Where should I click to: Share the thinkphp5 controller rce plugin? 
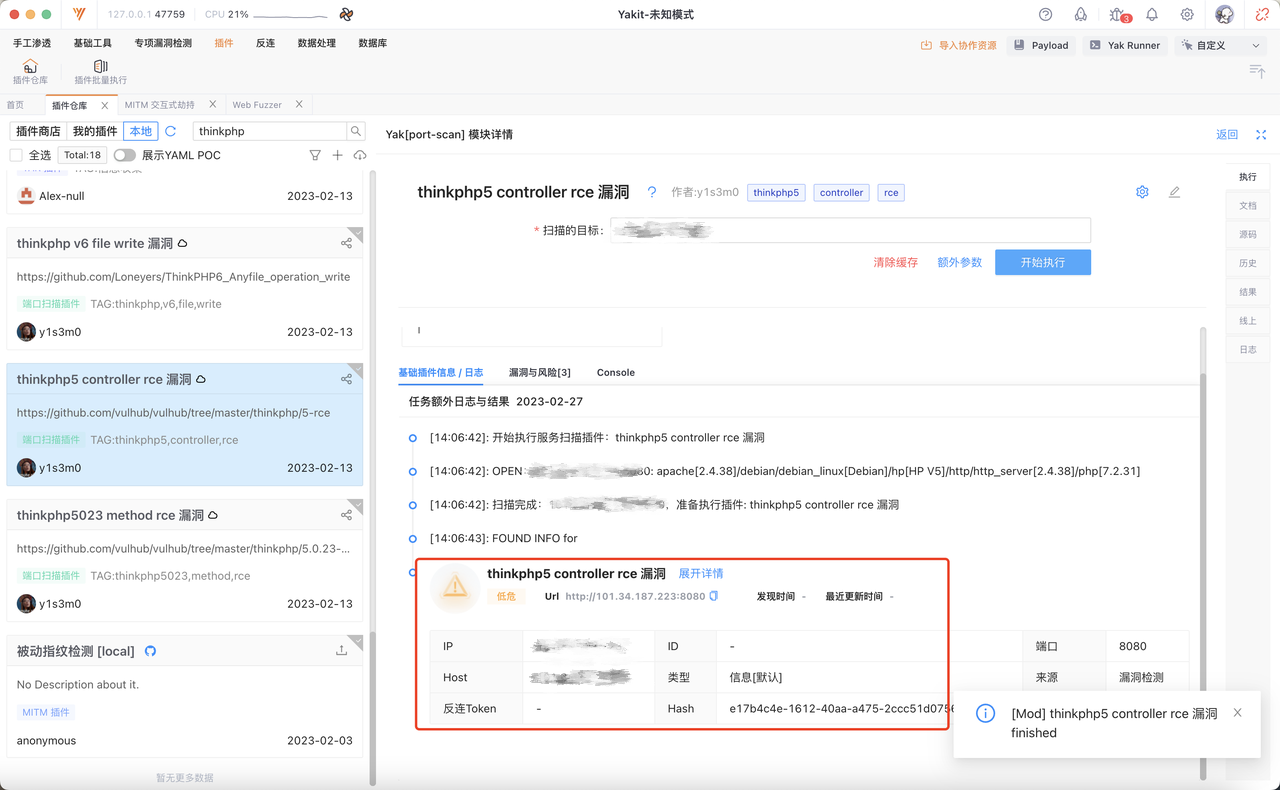(x=346, y=379)
